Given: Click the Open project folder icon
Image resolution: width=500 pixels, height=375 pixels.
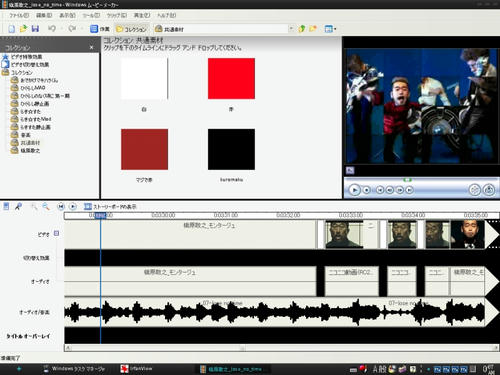Looking at the screenshot, I should click(x=23, y=29).
